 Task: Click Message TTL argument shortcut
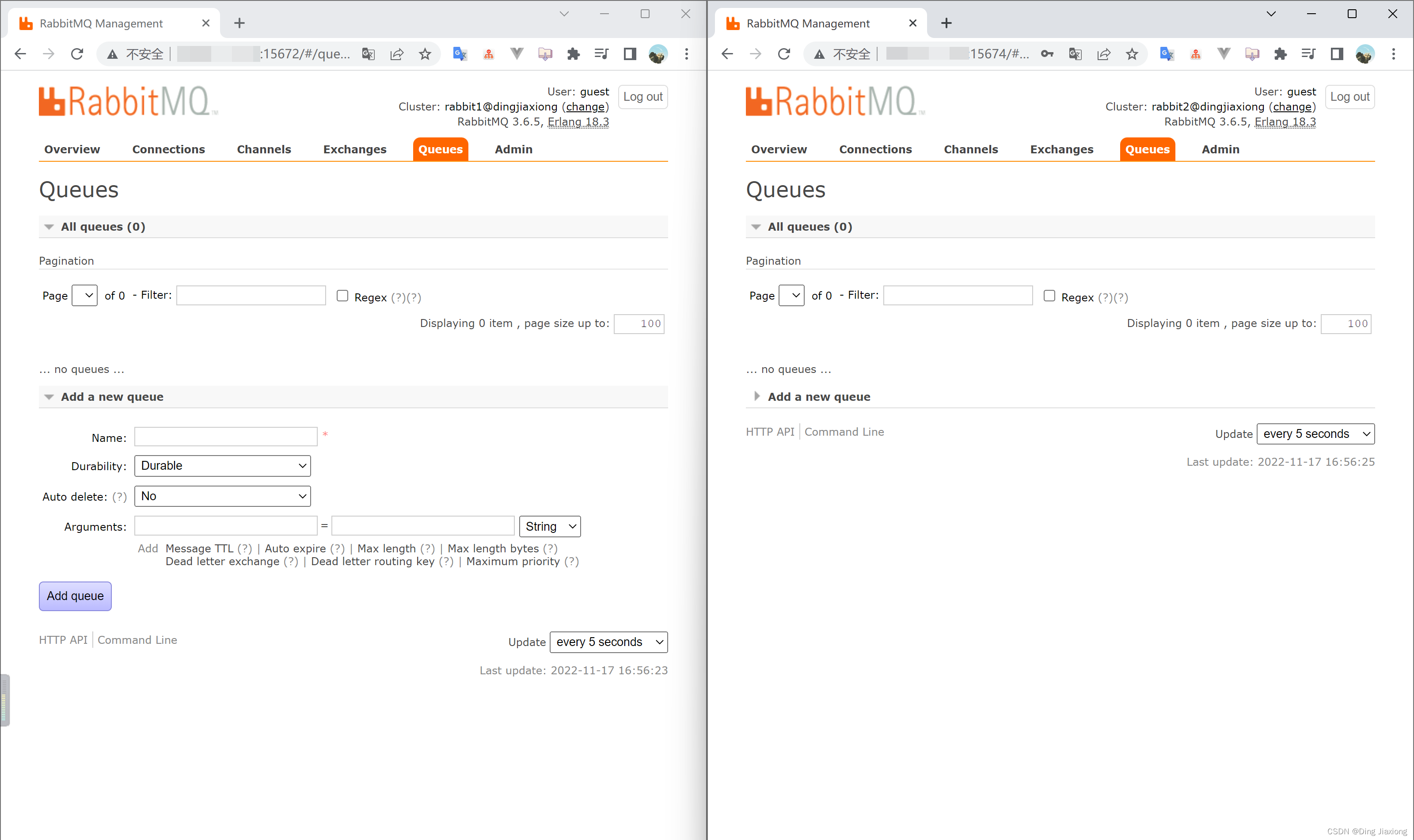click(199, 548)
